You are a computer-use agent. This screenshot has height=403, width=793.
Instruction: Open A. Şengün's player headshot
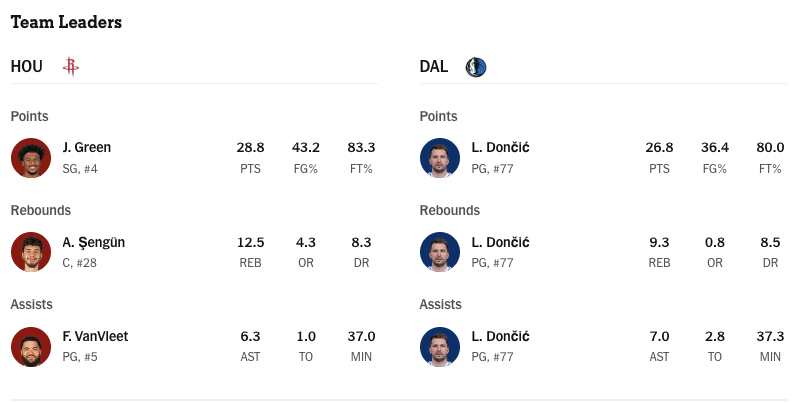tap(31, 252)
